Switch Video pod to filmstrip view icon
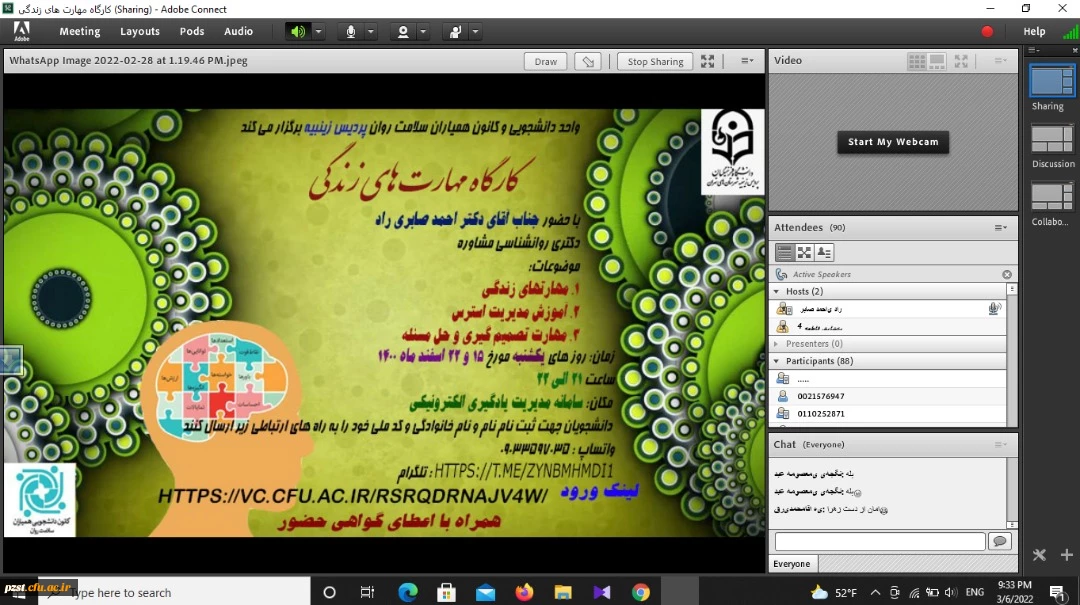Image resolution: width=1080 pixels, height=605 pixels. coord(938,61)
